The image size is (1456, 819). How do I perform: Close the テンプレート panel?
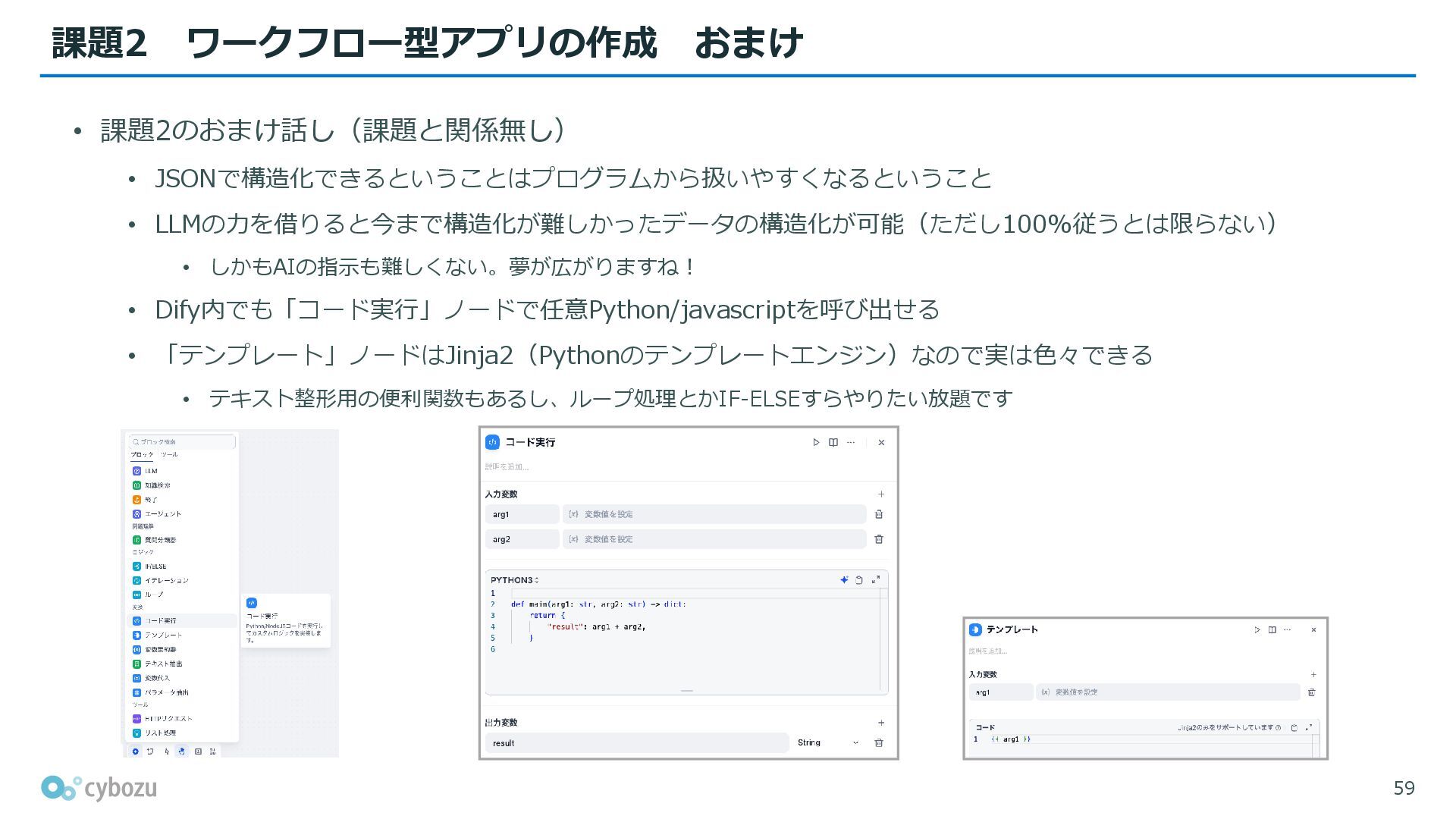coord(1314,629)
